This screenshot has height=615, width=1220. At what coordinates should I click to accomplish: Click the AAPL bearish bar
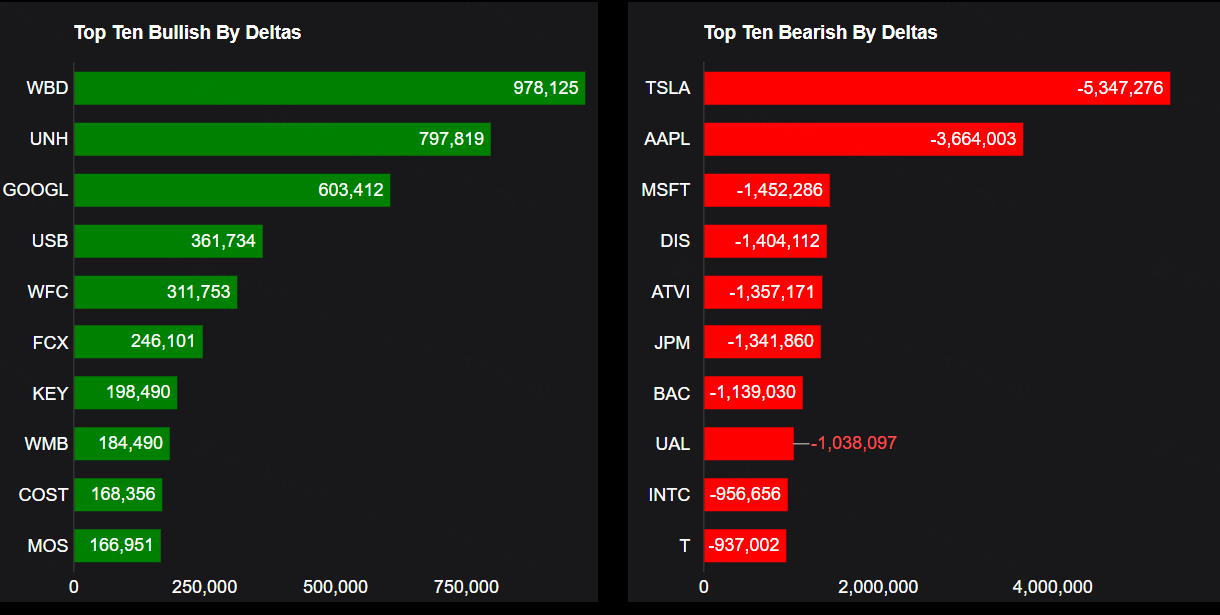[x=863, y=139]
